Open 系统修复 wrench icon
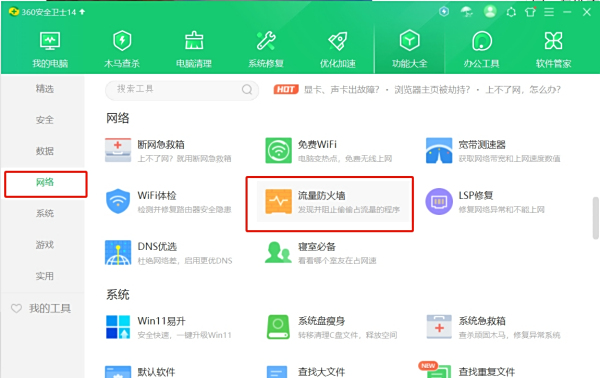 point(266,41)
